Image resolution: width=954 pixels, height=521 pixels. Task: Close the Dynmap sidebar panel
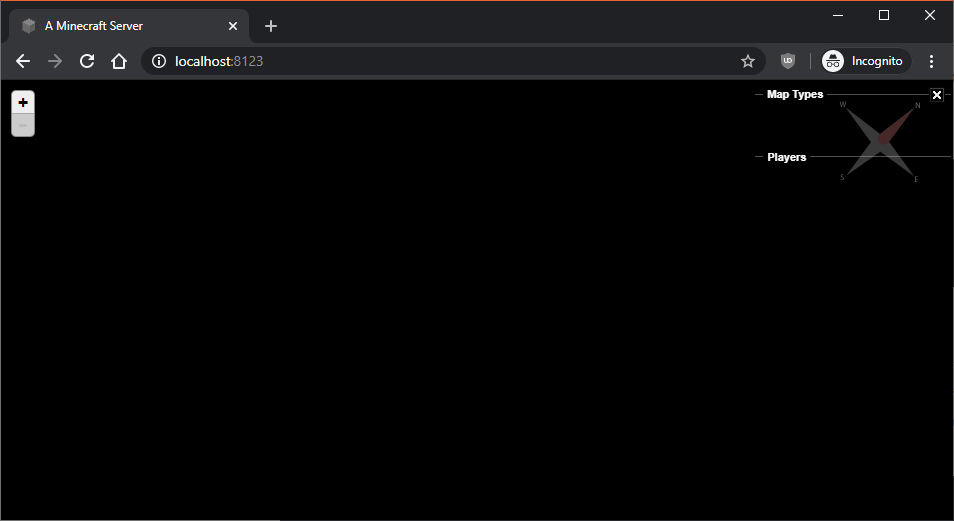937,94
